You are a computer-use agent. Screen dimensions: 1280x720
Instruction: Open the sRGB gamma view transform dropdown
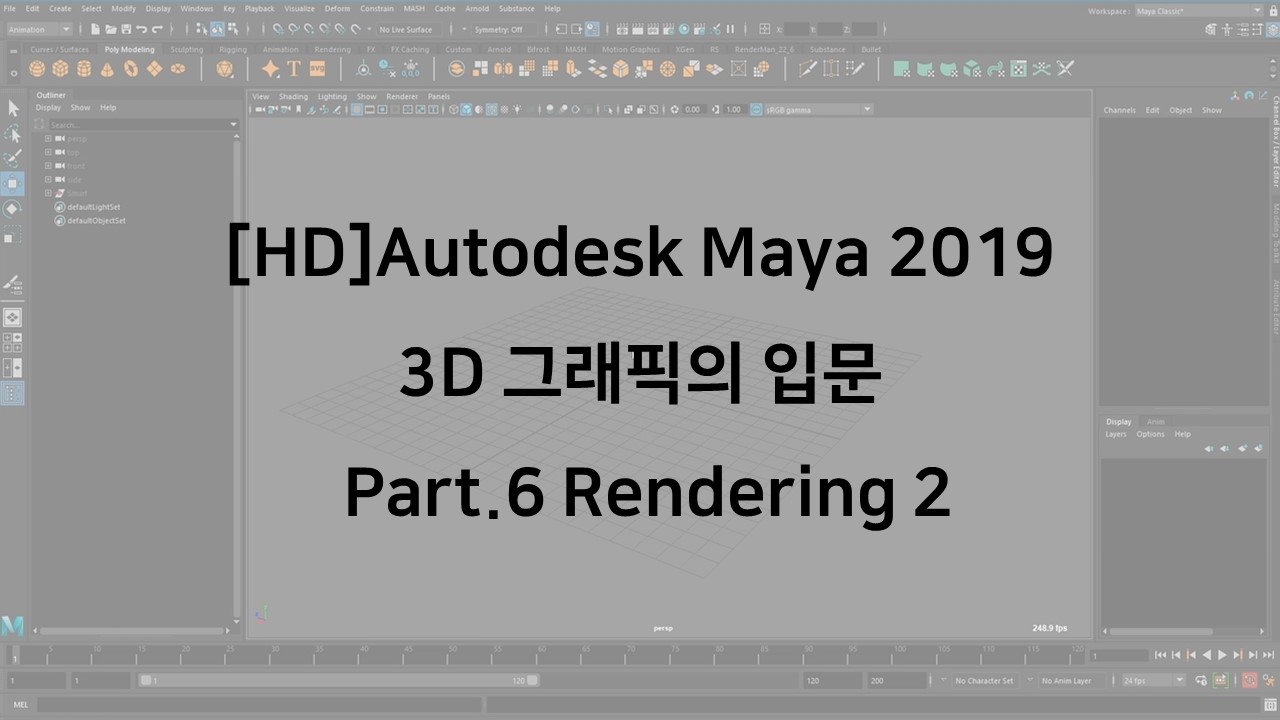point(818,109)
